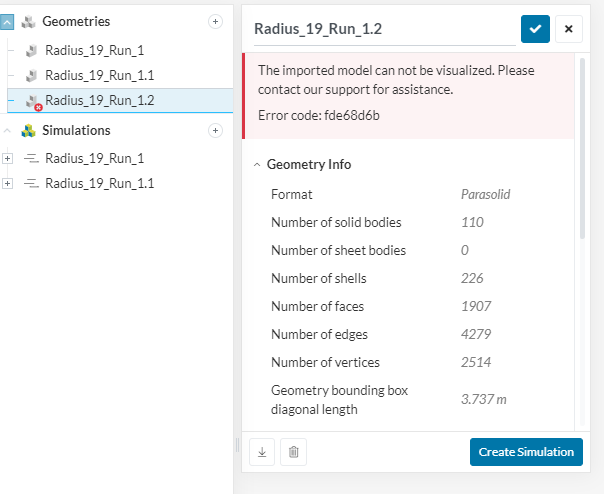
Task: Add a new geometry with plus icon
Action: (x=215, y=22)
